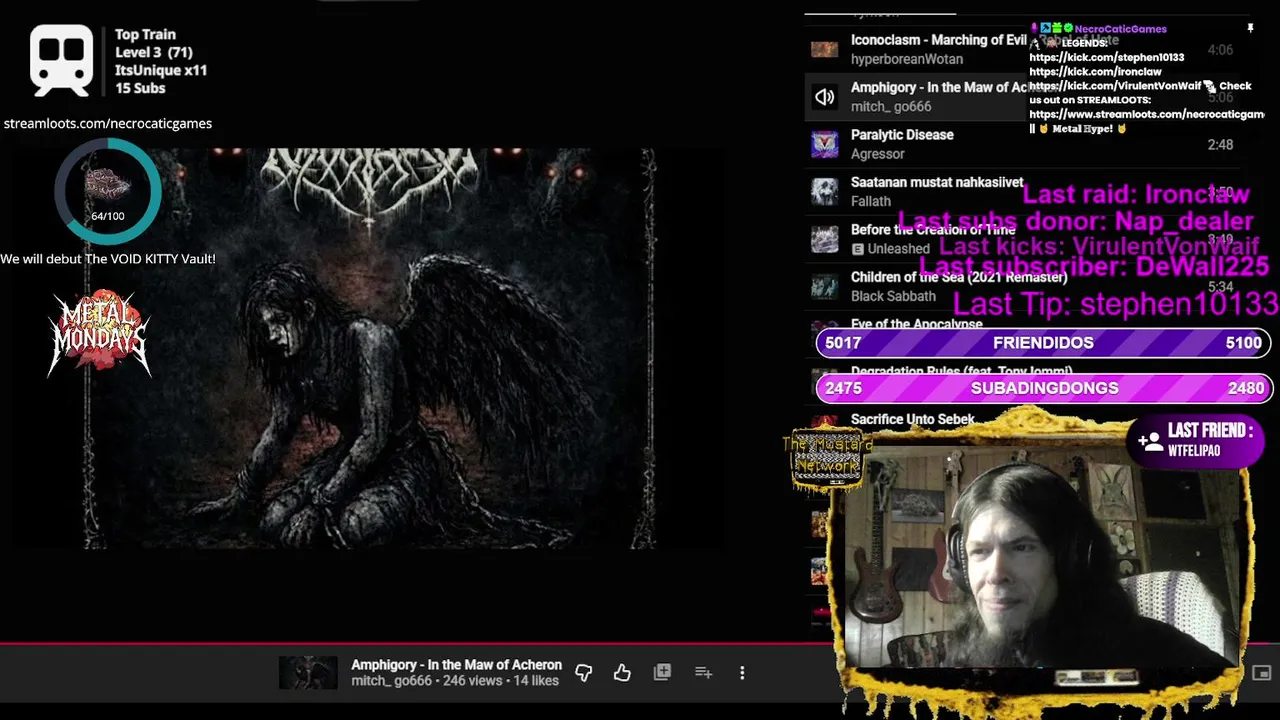This screenshot has height=720, width=1280.
Task: Click the Top Train subway icon
Action: [61, 61]
